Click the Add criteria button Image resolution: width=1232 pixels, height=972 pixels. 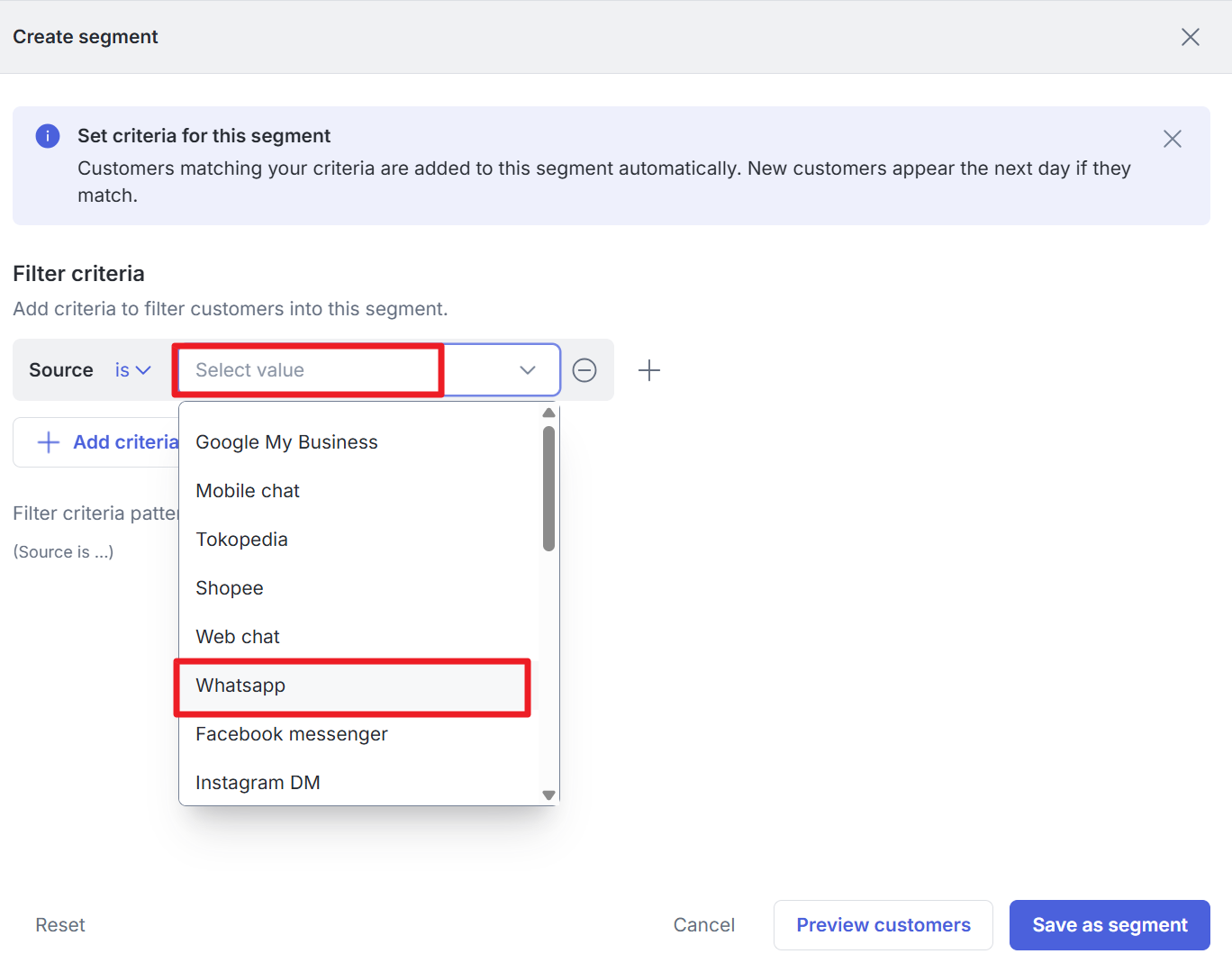pyautogui.click(x=97, y=442)
